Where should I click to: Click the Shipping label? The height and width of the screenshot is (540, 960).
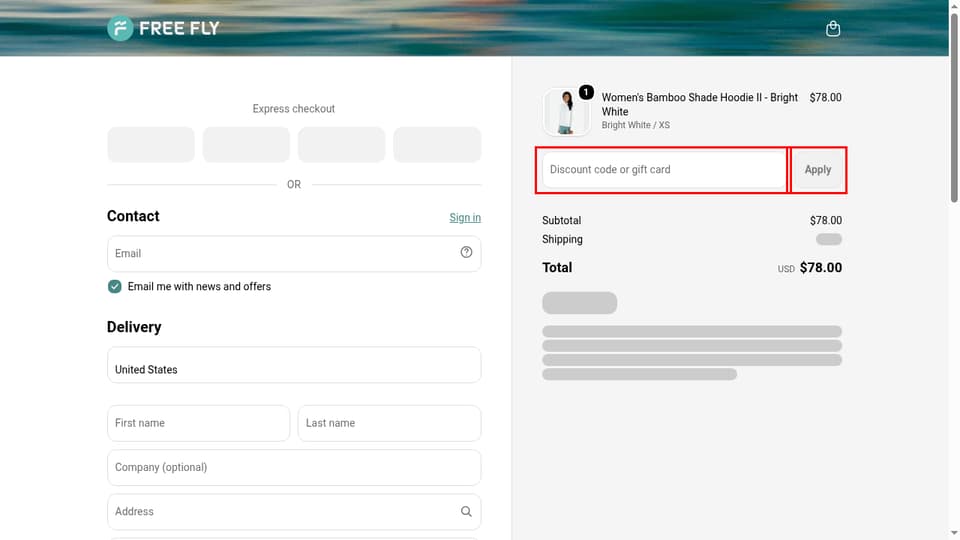pos(562,239)
